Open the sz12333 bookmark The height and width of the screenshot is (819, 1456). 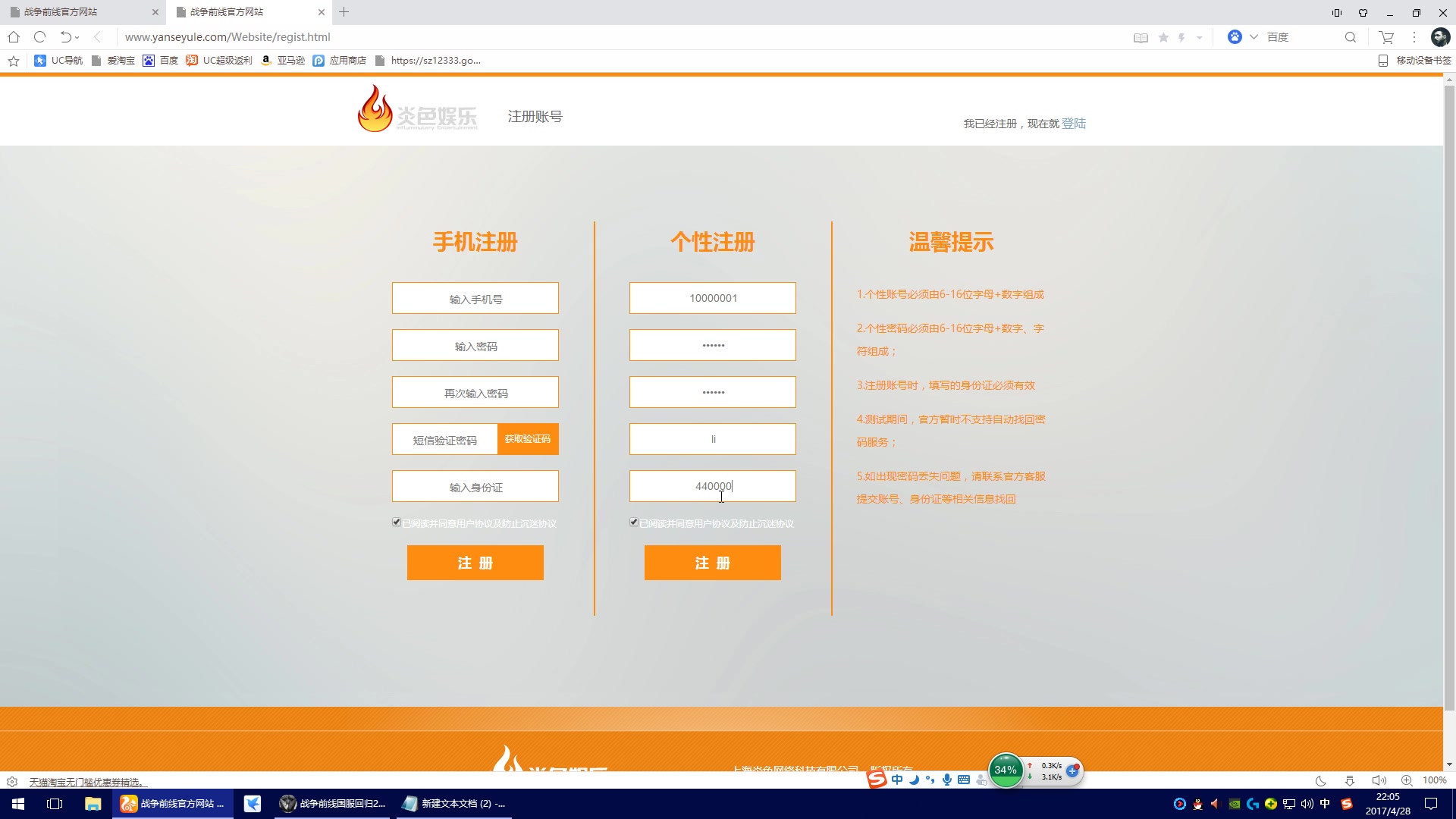coord(428,61)
